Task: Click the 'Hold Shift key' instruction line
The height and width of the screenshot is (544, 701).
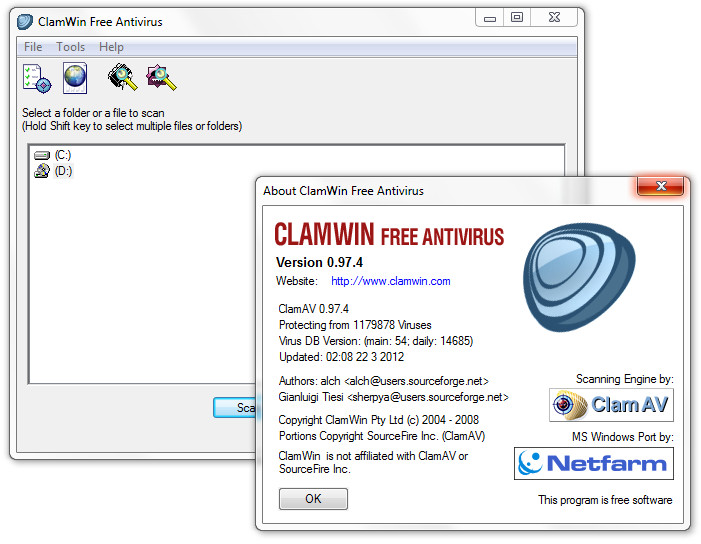Action: pyautogui.click(x=132, y=126)
